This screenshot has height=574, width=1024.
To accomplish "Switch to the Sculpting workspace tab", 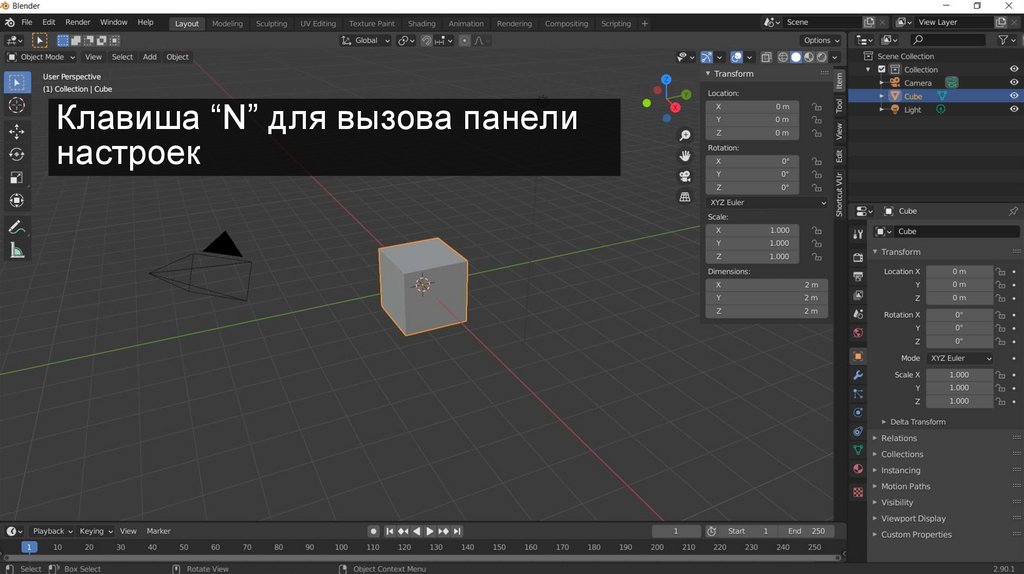I will [271, 24].
